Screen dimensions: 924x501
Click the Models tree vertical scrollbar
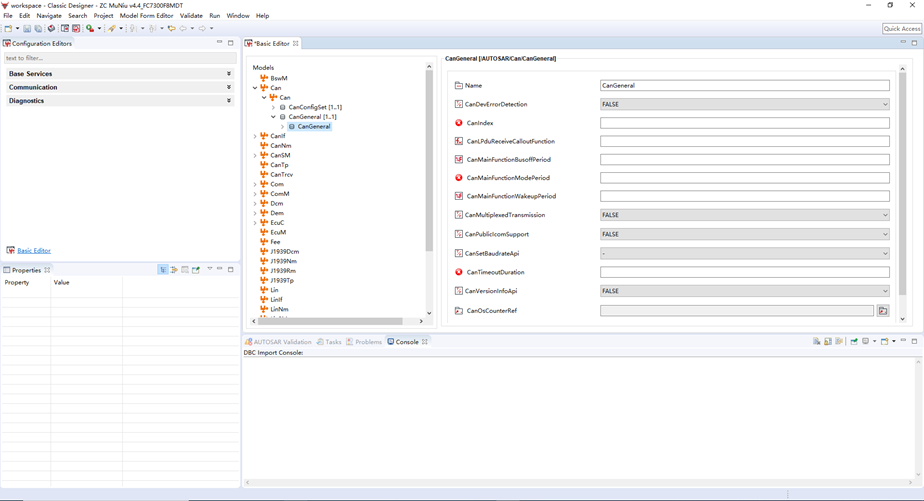[429, 160]
